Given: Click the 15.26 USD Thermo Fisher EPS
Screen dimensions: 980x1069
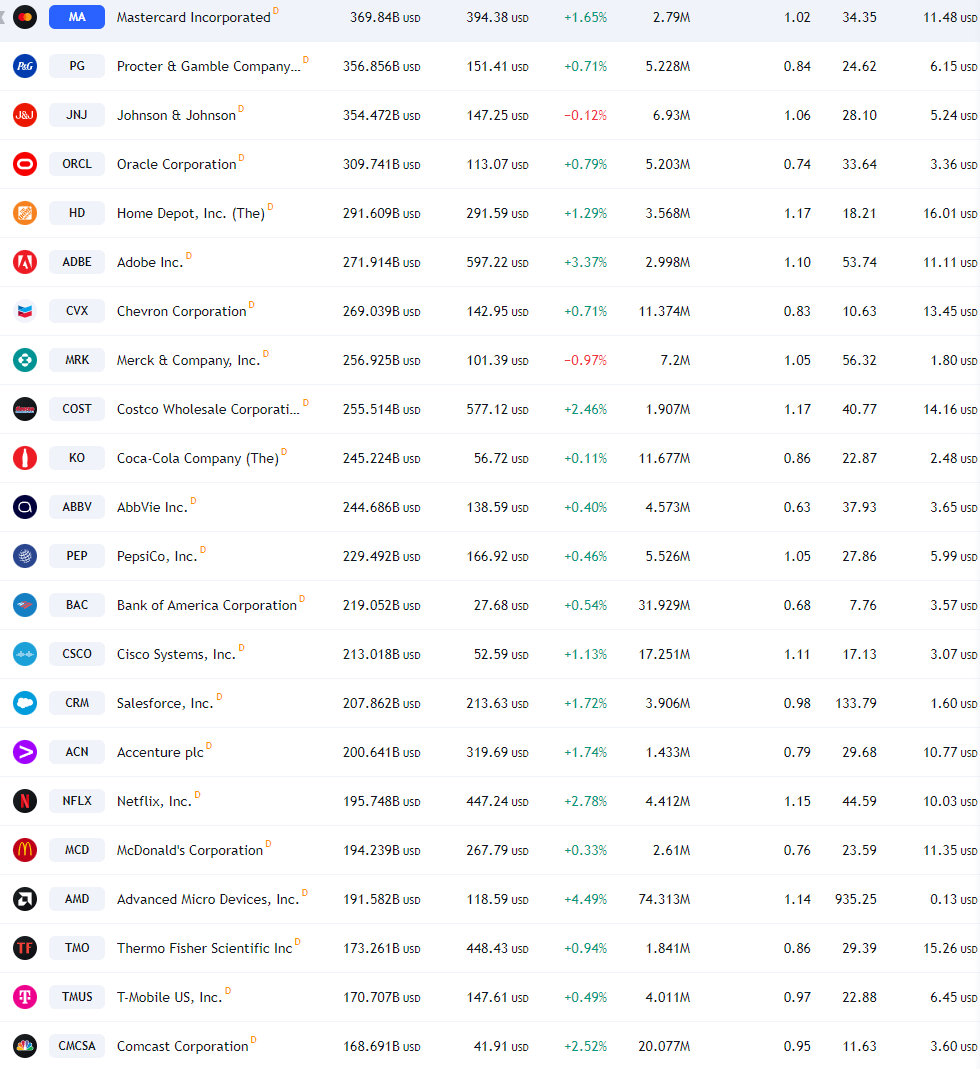Looking at the screenshot, I should click(x=950, y=948).
